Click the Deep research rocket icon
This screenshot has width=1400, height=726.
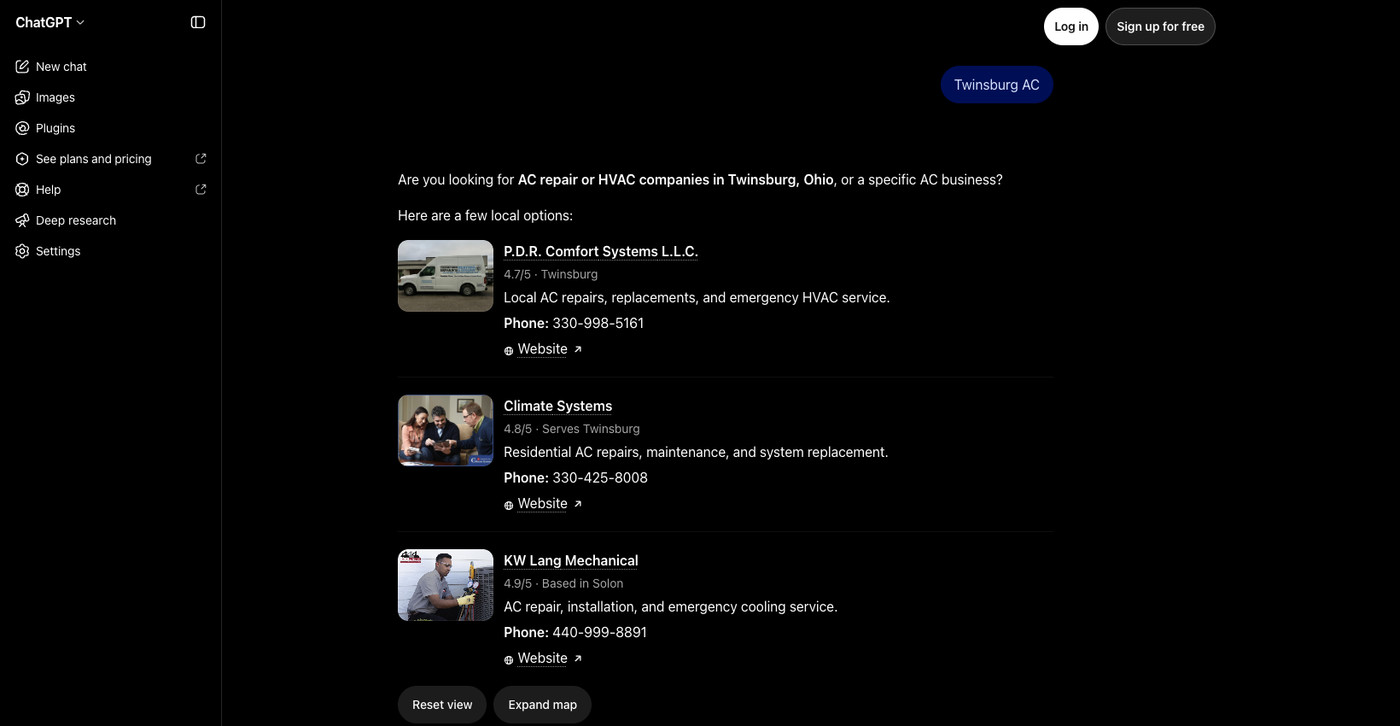tap(22, 220)
